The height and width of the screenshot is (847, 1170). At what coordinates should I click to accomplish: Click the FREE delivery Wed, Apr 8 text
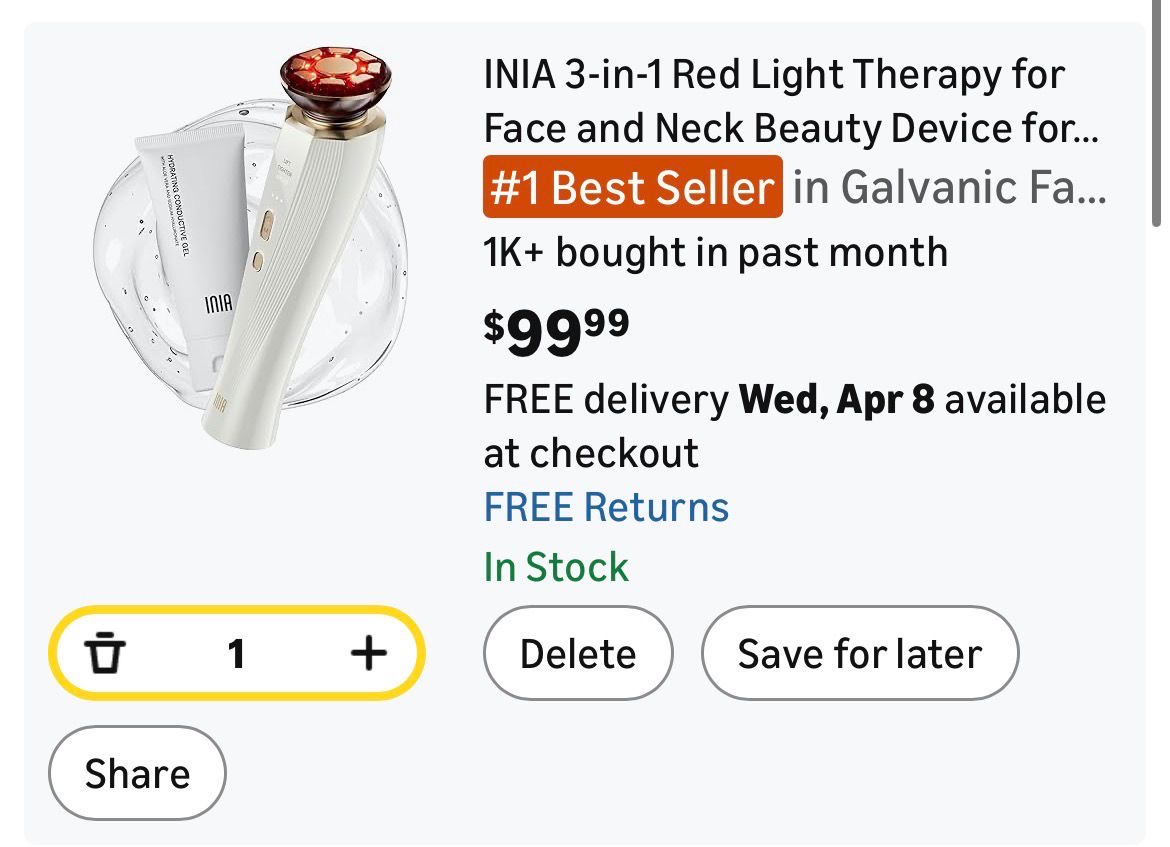click(709, 400)
